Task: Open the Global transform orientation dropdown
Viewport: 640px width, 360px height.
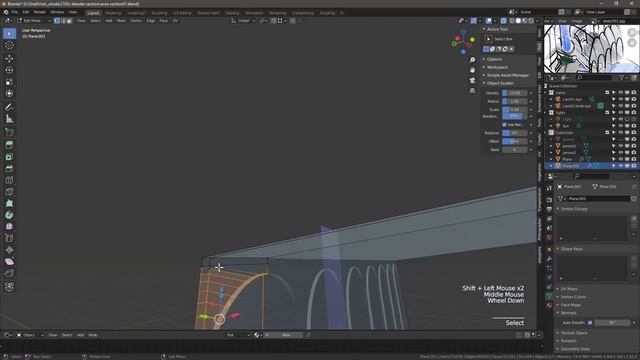Action: click(243, 21)
